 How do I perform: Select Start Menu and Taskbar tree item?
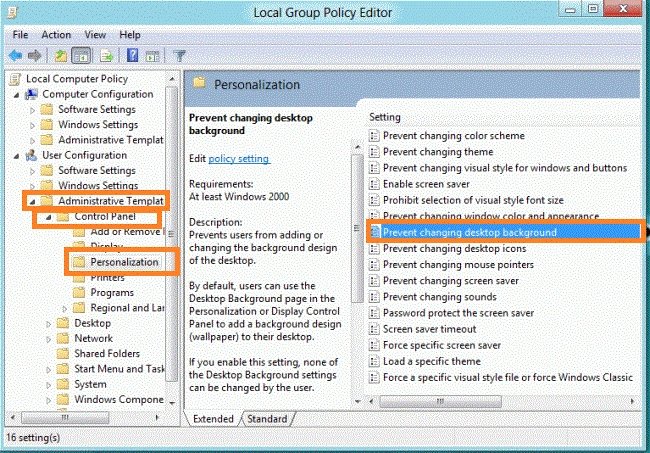(119, 369)
